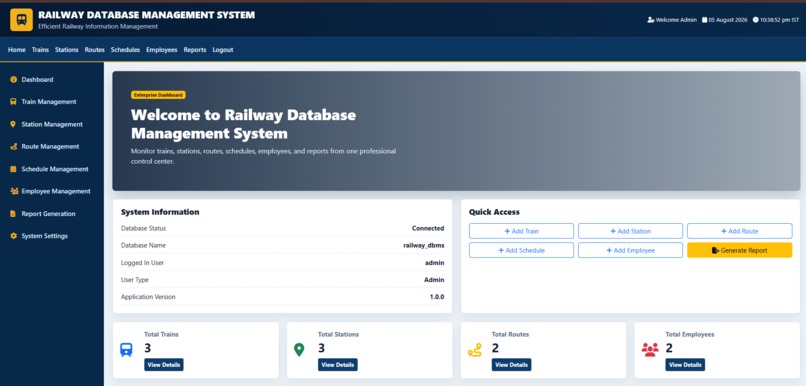Click the green pin icon in Total Stations card
806x386 pixels.
pos(299,350)
